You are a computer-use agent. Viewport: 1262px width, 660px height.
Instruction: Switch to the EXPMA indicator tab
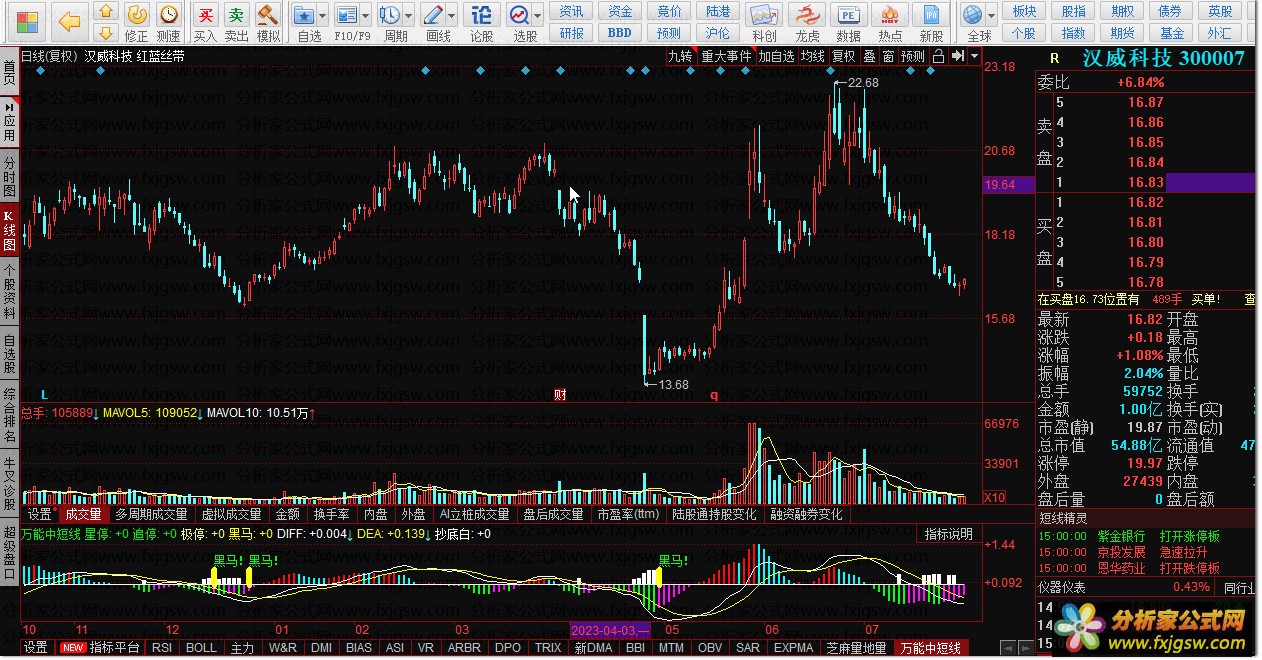coord(793,647)
